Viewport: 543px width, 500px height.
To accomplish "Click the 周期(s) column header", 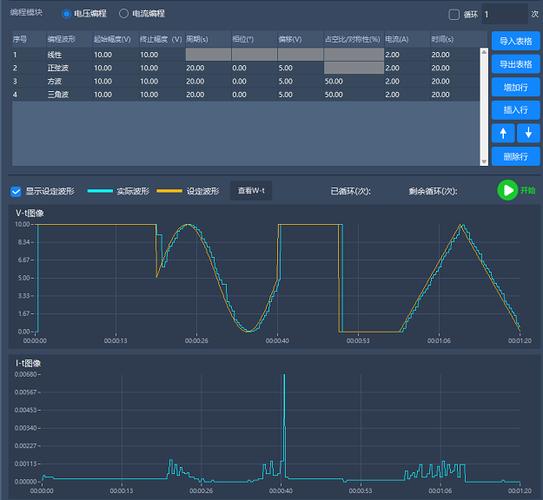I will [x=197, y=39].
